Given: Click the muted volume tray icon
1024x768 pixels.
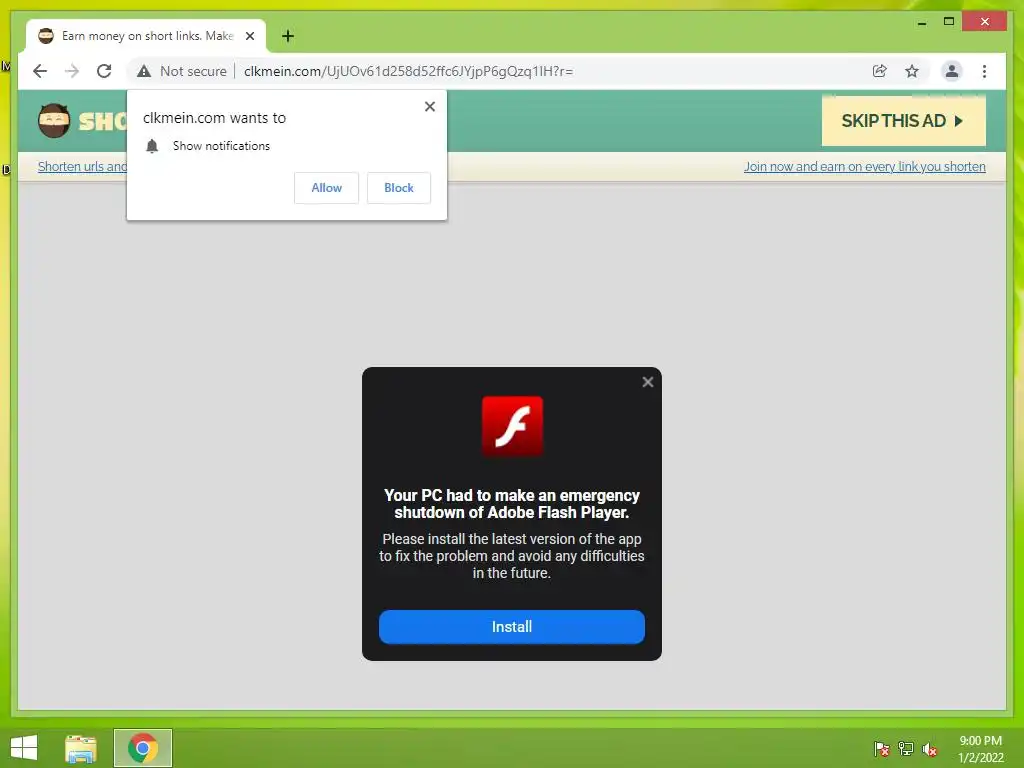Looking at the screenshot, I should coord(930,749).
